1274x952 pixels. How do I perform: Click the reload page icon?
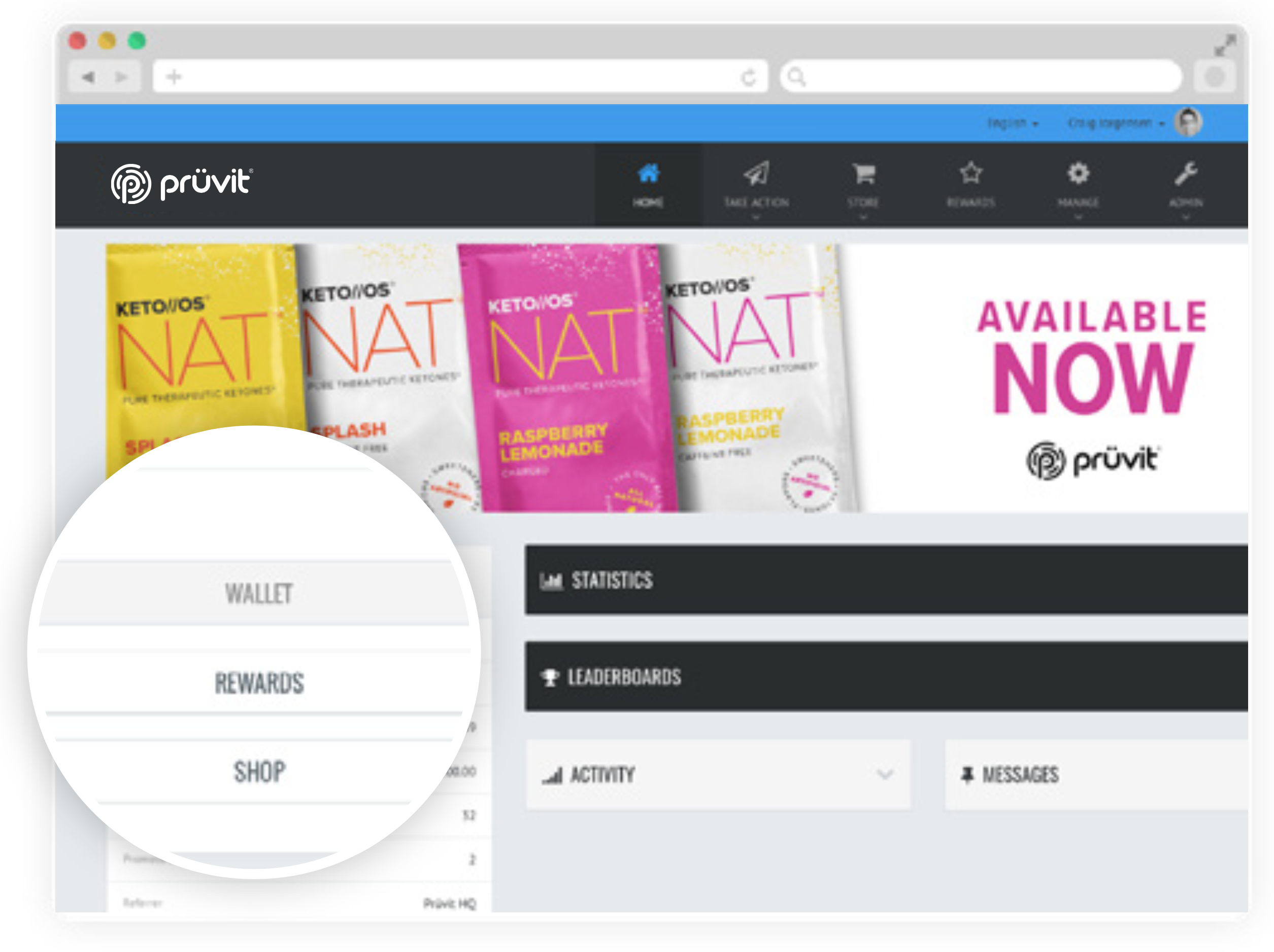pos(748,77)
